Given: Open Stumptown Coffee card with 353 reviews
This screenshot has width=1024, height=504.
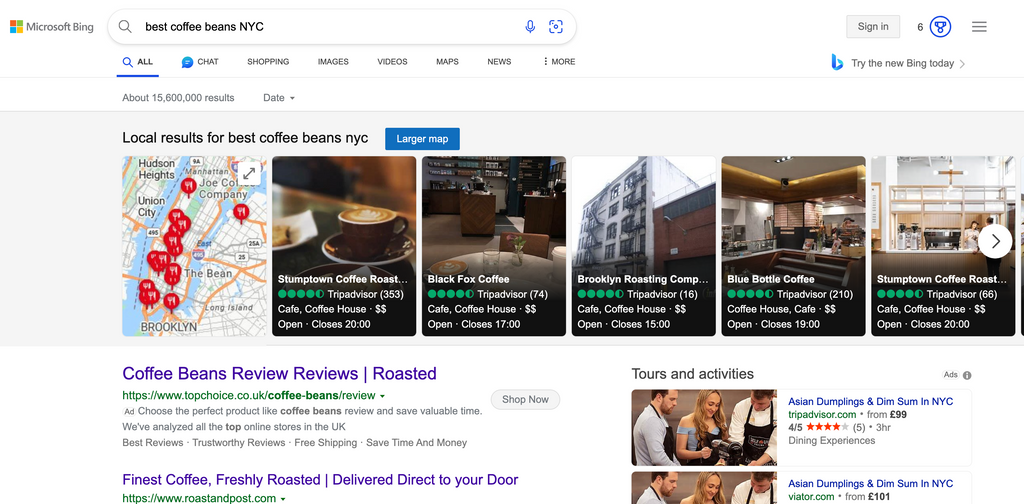Looking at the screenshot, I should pos(344,246).
